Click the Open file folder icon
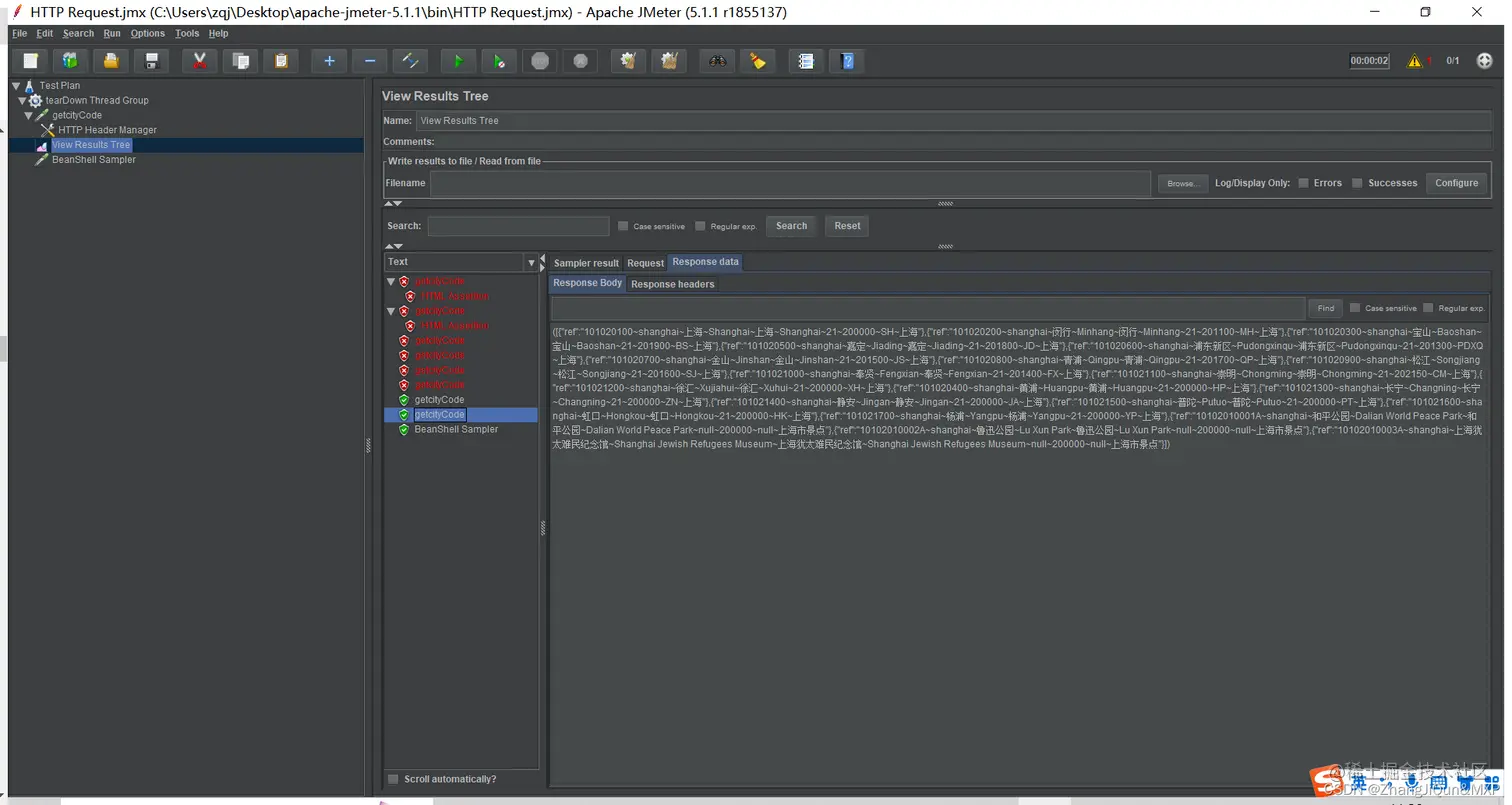This screenshot has width=1512, height=805. [x=111, y=61]
